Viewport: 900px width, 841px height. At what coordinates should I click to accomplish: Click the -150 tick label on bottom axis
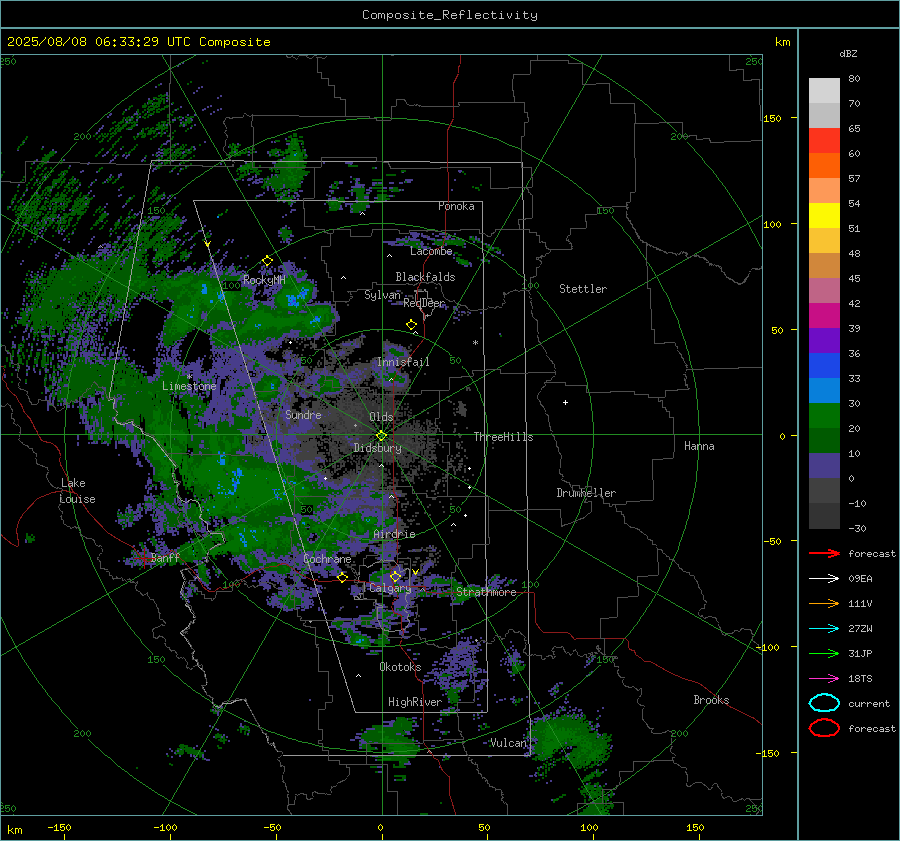click(59, 827)
